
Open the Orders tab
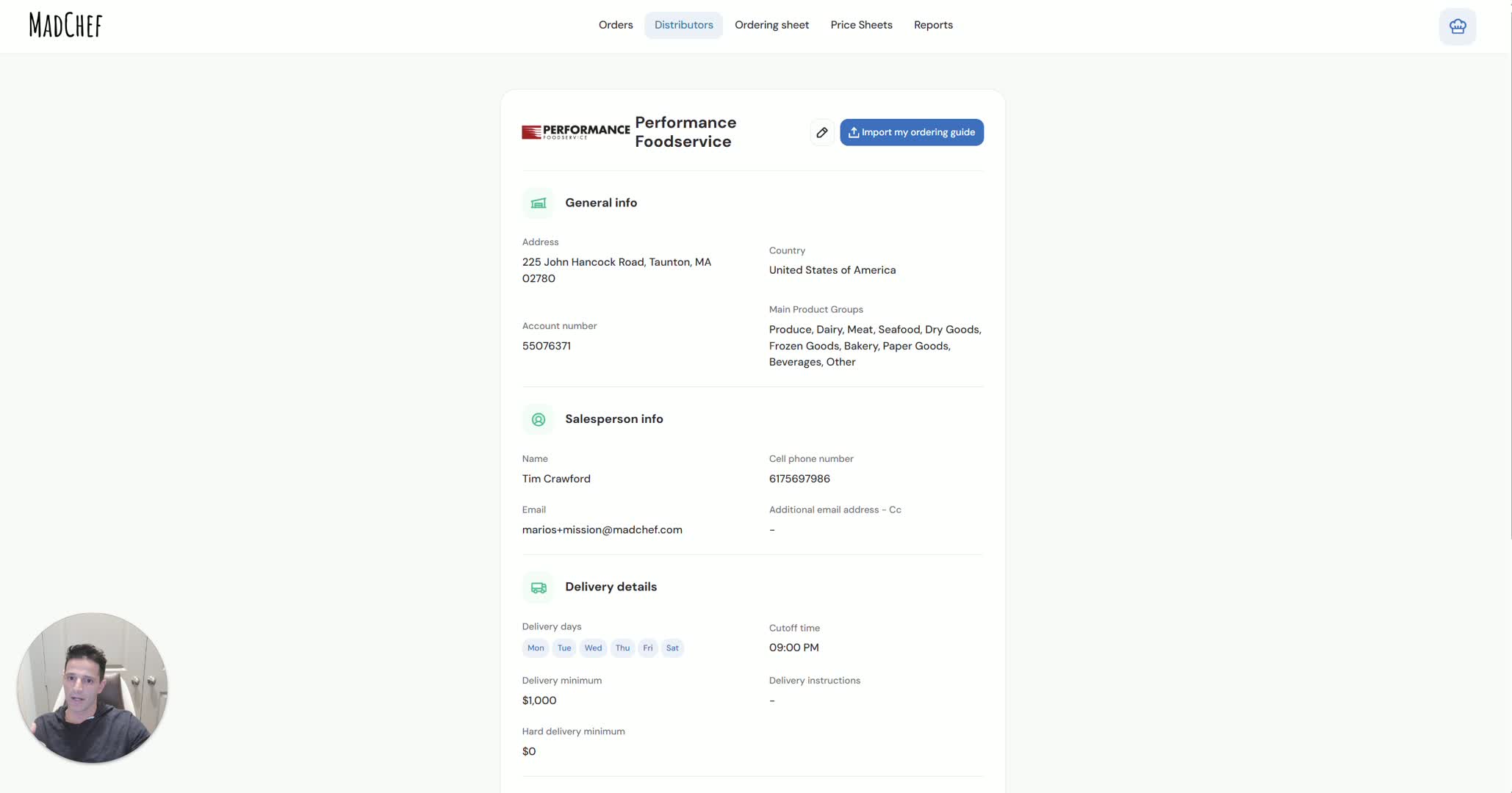pyautogui.click(x=616, y=25)
